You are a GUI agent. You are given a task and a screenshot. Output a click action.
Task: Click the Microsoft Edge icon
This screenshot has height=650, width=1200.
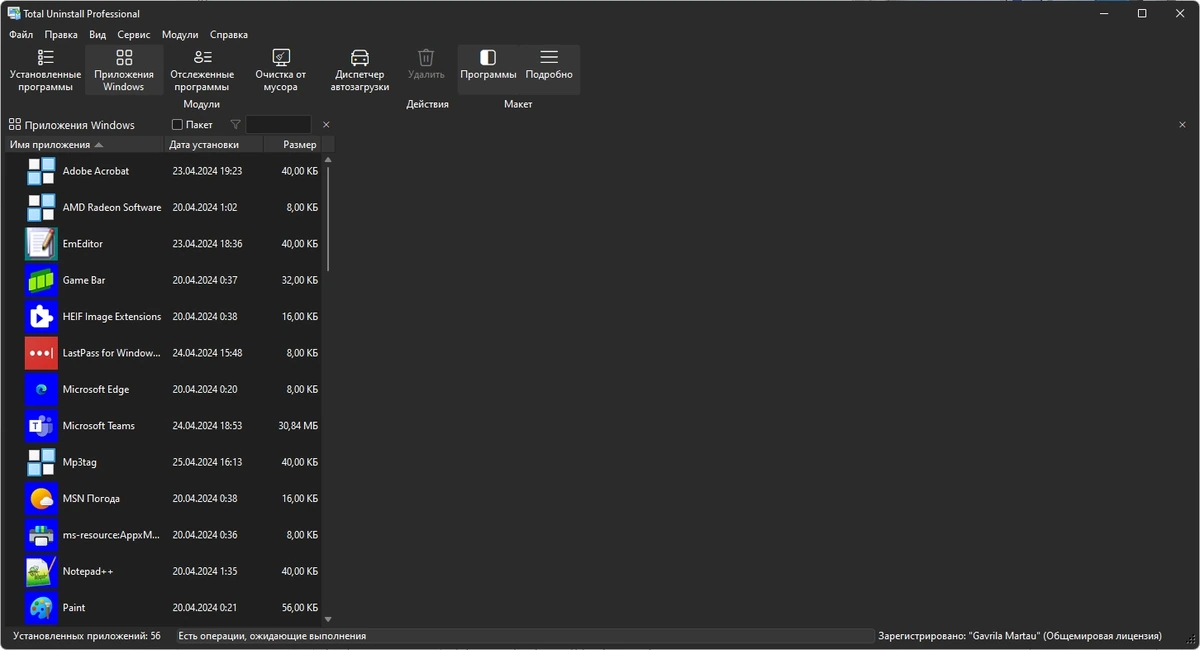click(41, 389)
